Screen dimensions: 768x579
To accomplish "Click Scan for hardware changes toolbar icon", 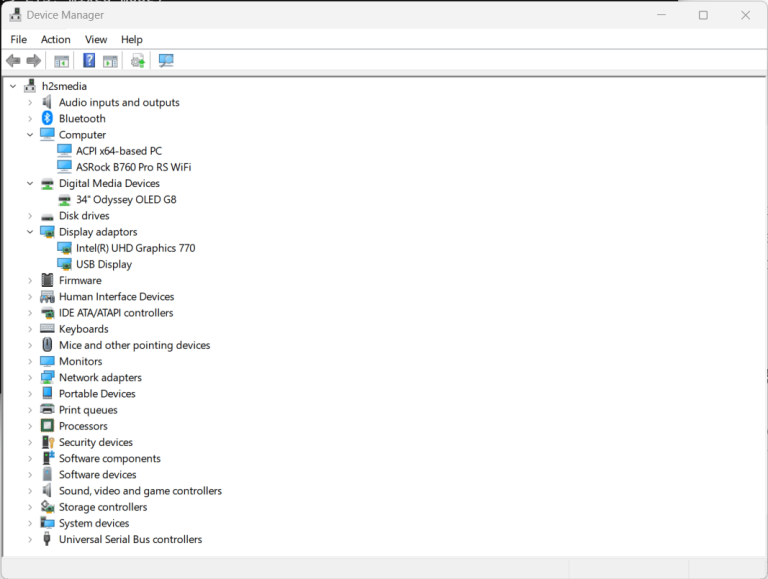I will [166, 61].
